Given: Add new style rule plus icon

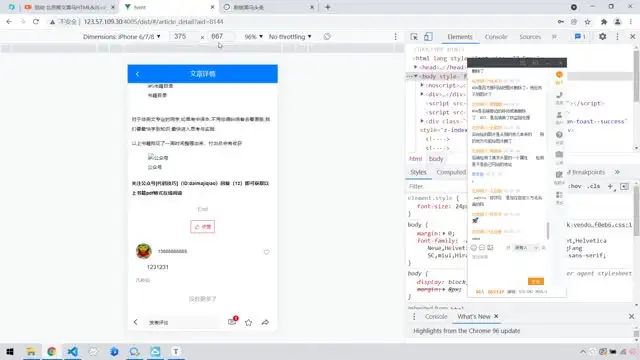Looking at the screenshot, I should point(610,186).
